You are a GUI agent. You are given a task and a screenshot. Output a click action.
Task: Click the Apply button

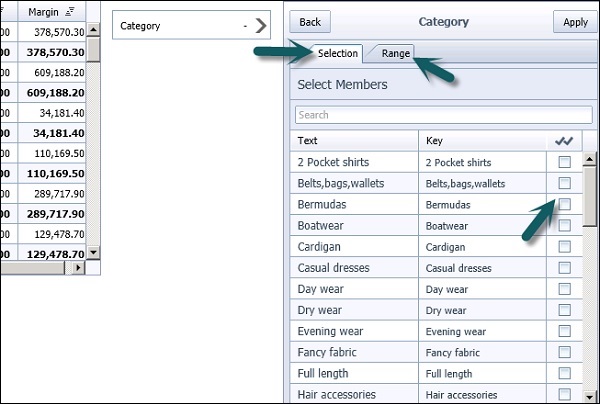(575, 22)
